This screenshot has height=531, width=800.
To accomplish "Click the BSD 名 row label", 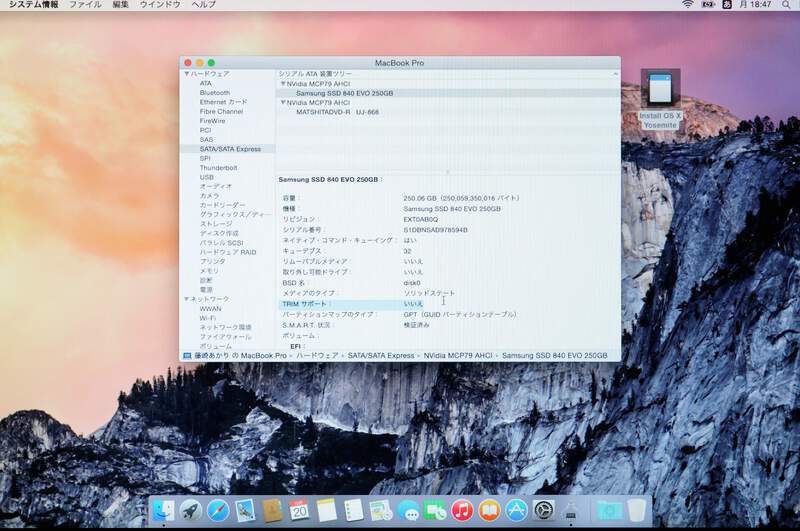I will pyautogui.click(x=294, y=283).
